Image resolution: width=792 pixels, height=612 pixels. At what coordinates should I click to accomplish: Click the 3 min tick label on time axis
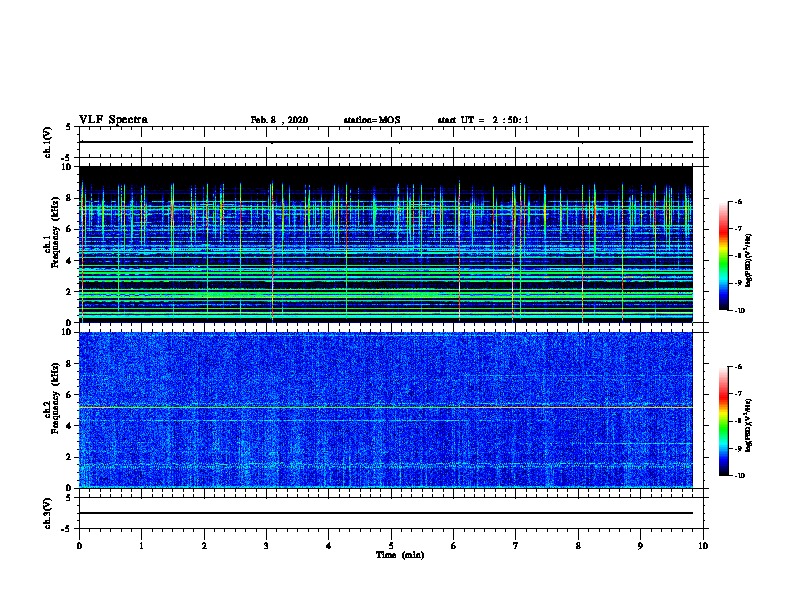[x=266, y=546]
